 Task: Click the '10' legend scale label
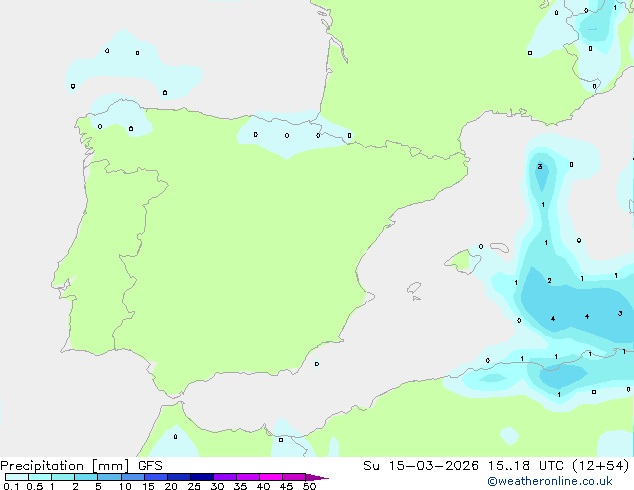click(125, 486)
